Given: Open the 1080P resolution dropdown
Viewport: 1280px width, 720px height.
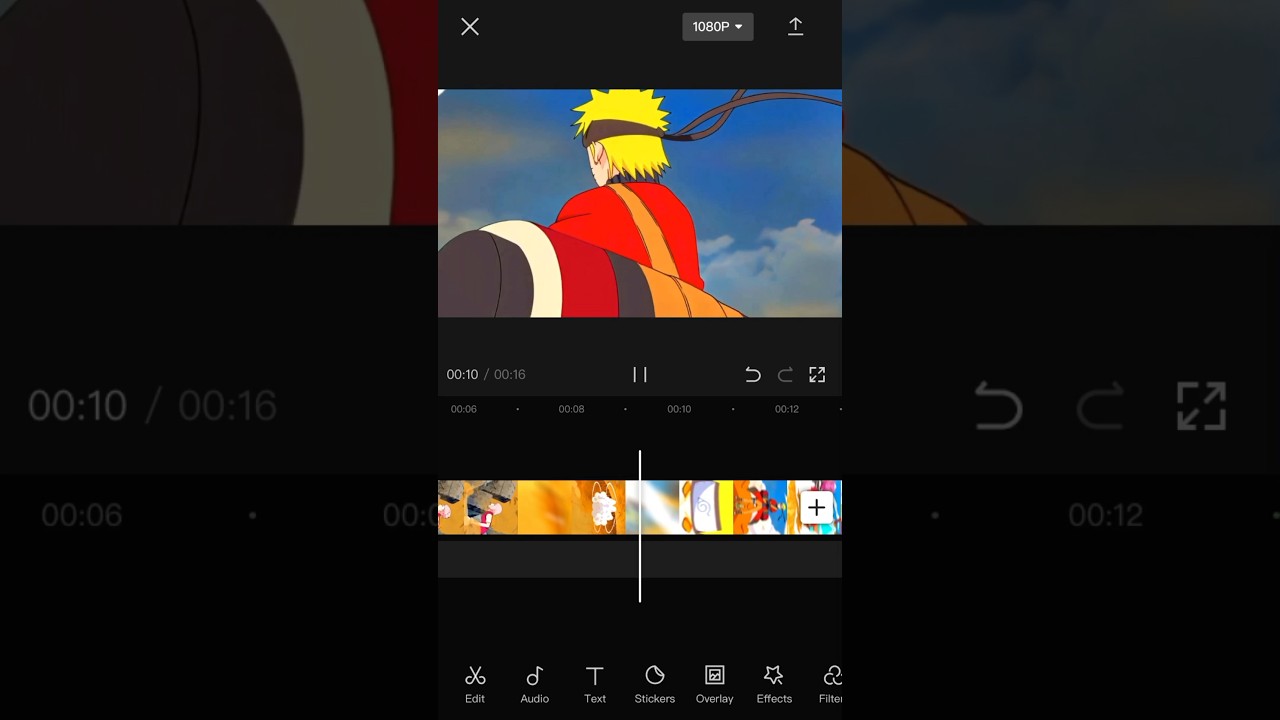Looking at the screenshot, I should tap(717, 27).
